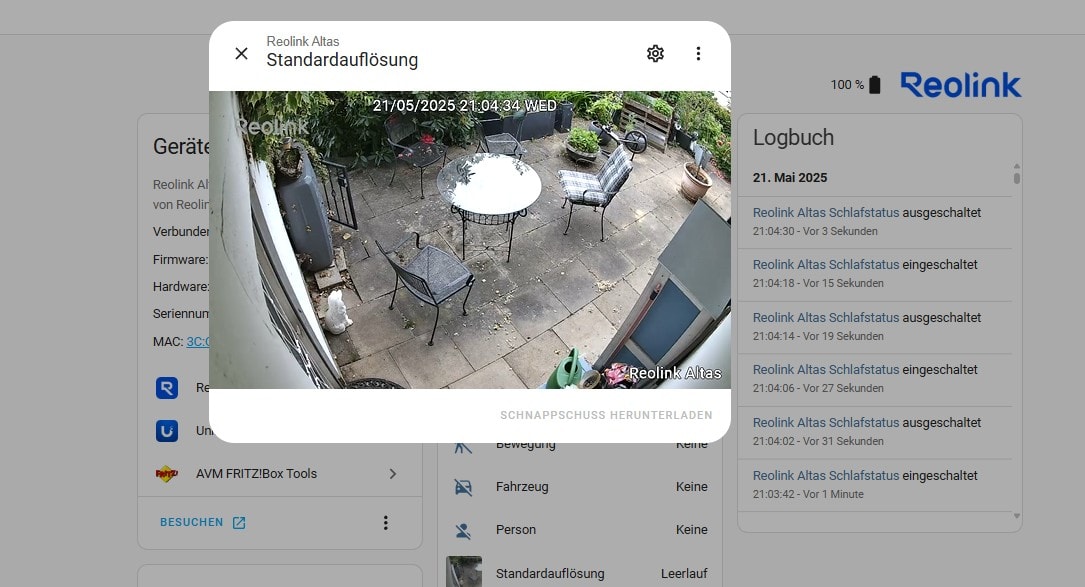Click the Reolink logo
Image resolution: width=1085 pixels, height=587 pixels.
[960, 84]
